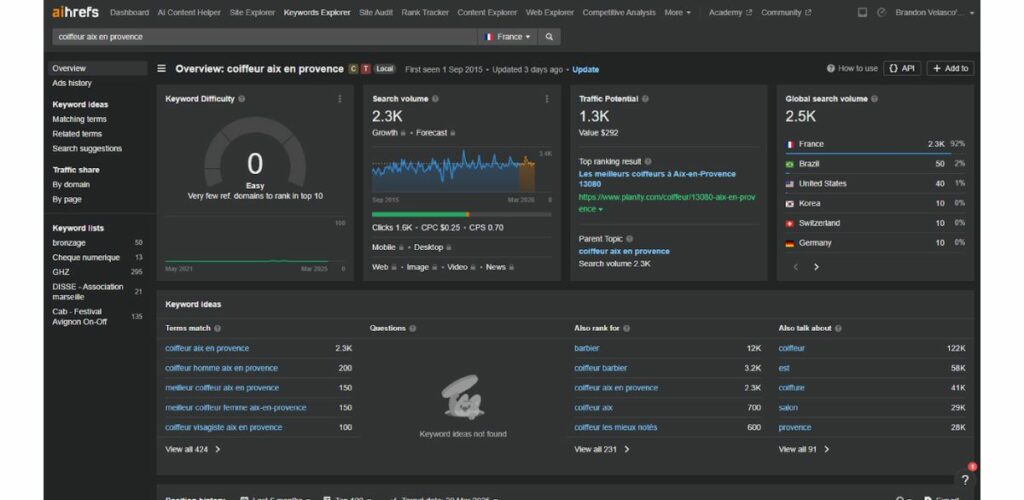Click the search magnifier button
The image size is (1024, 500).
[x=549, y=37]
